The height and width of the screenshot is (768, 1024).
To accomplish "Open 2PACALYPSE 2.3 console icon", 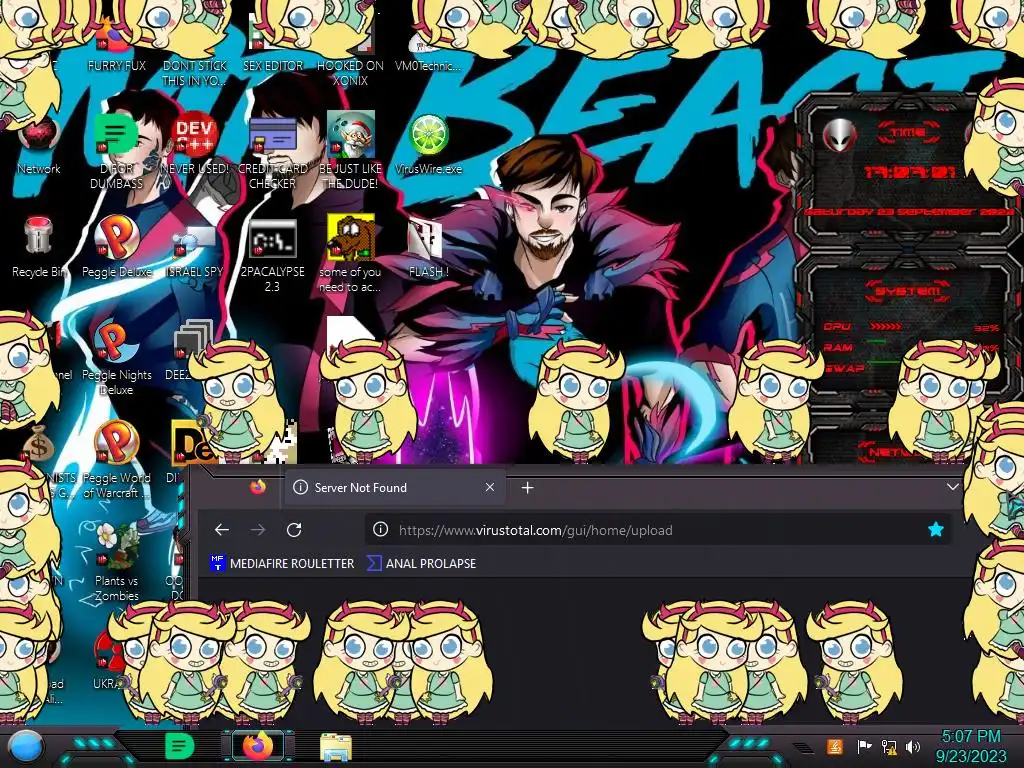I will click(272, 255).
